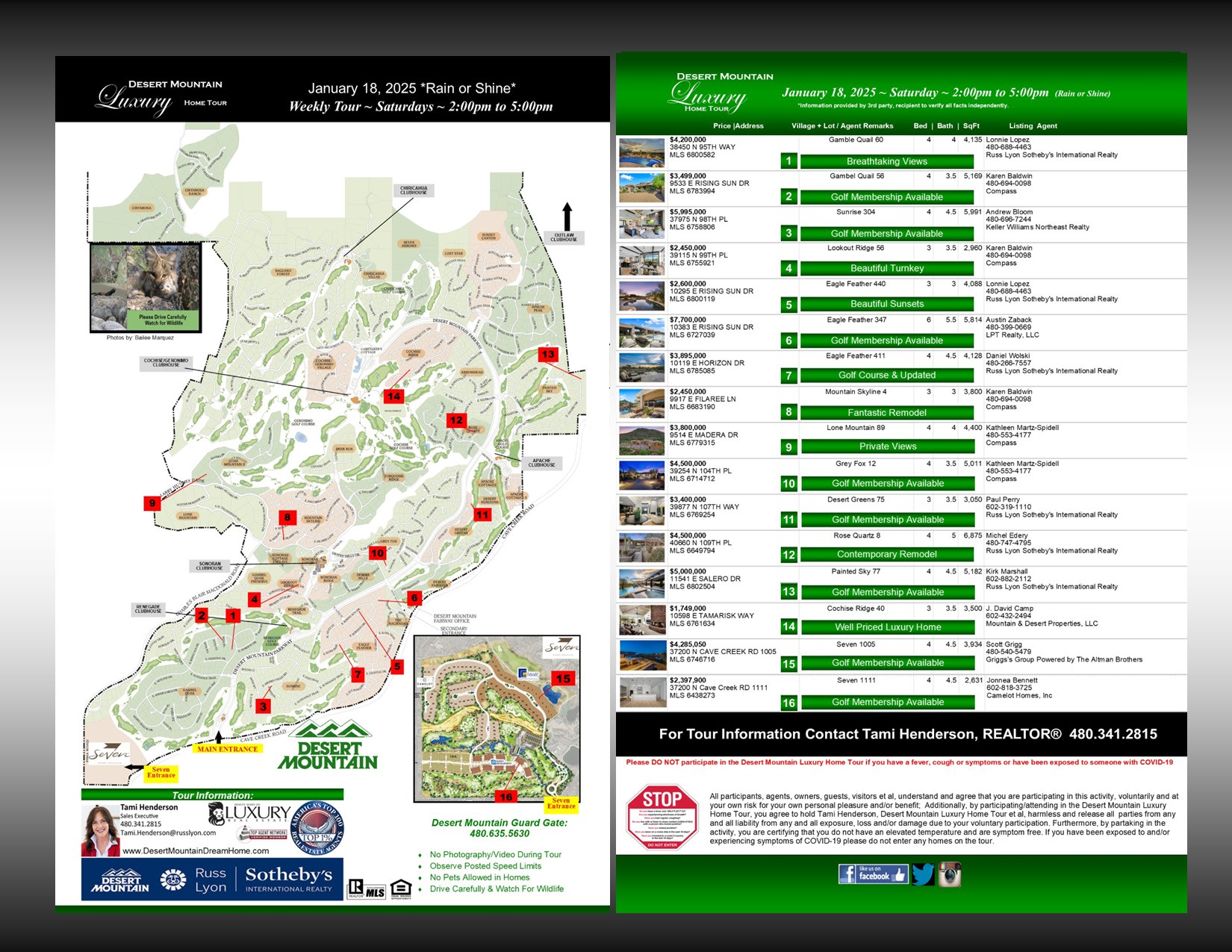Click the Twitter bird icon
Image resolution: width=1232 pixels, height=952 pixels.
[923, 874]
